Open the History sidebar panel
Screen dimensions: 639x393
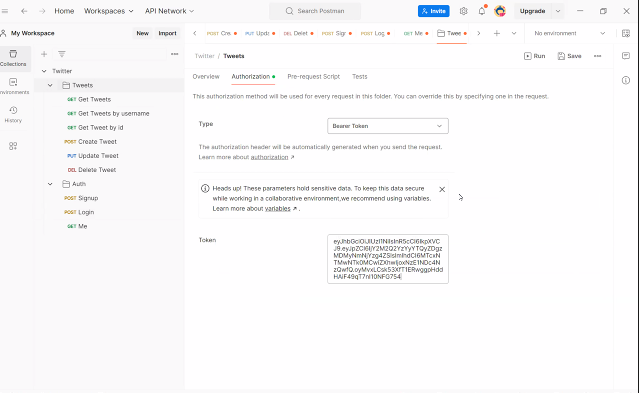13,115
